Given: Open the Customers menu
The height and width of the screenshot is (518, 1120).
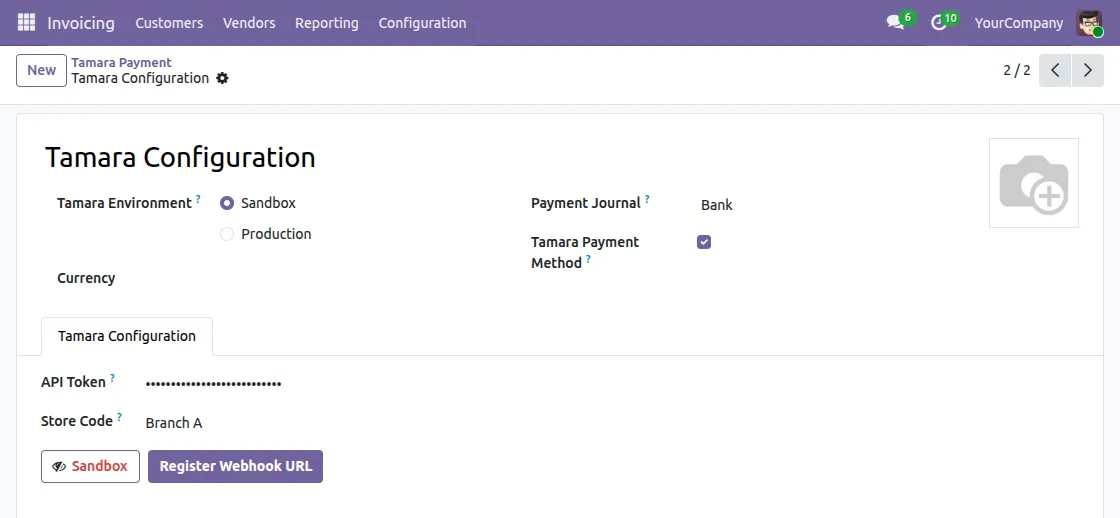Looking at the screenshot, I should coord(169,23).
